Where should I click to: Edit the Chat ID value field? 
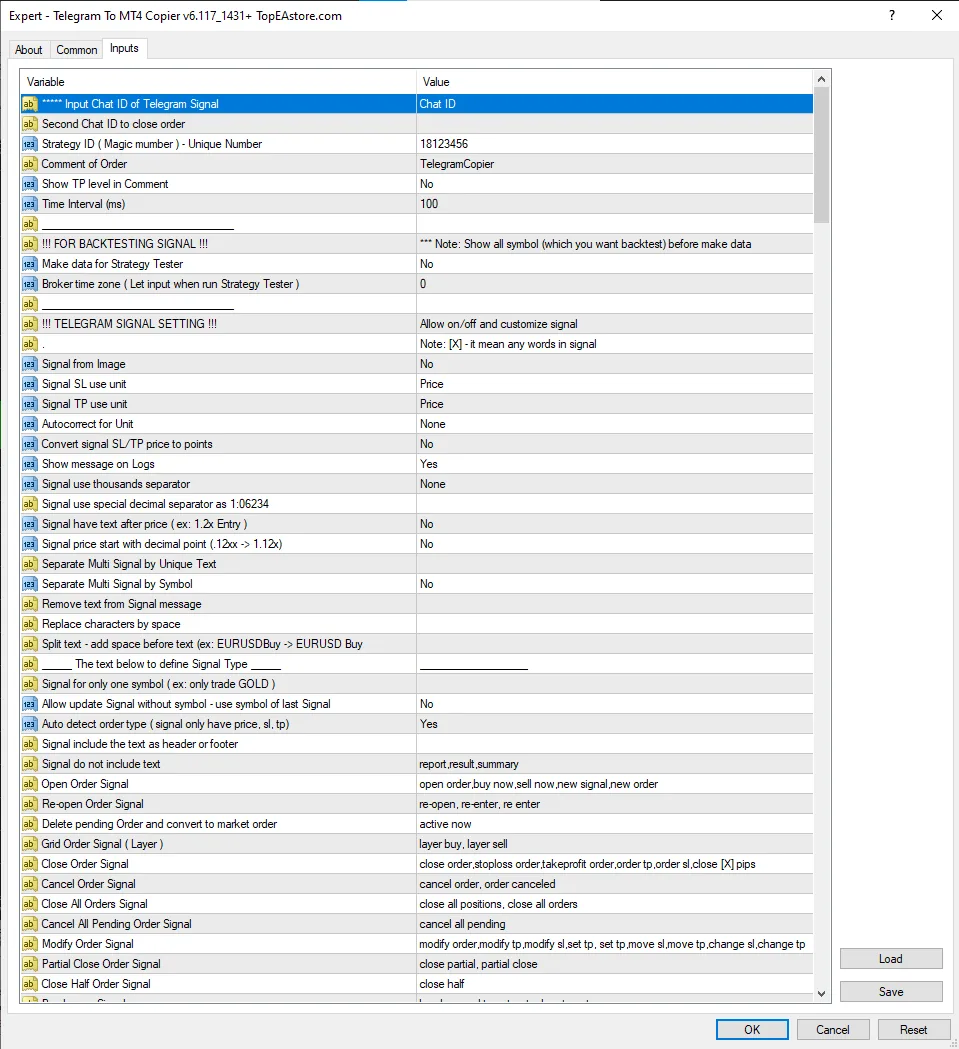click(614, 104)
